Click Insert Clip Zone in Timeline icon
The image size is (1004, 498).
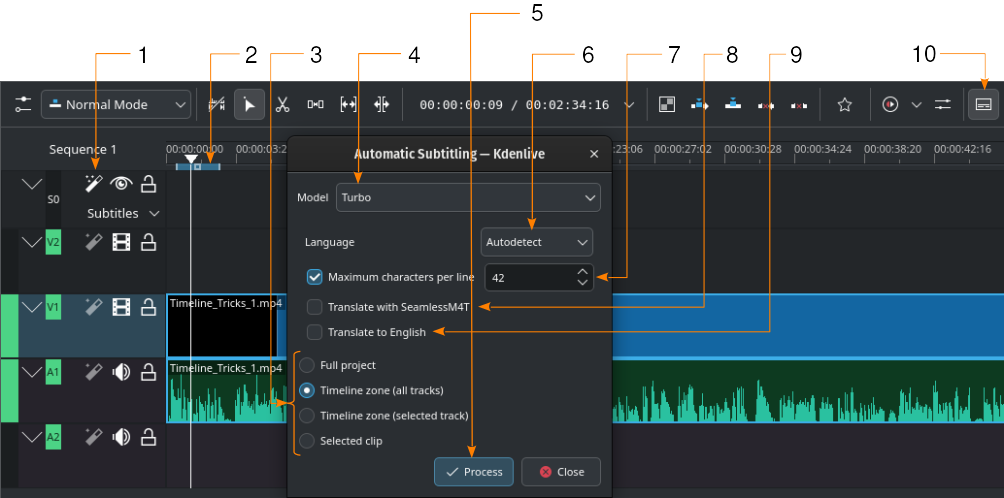700,104
